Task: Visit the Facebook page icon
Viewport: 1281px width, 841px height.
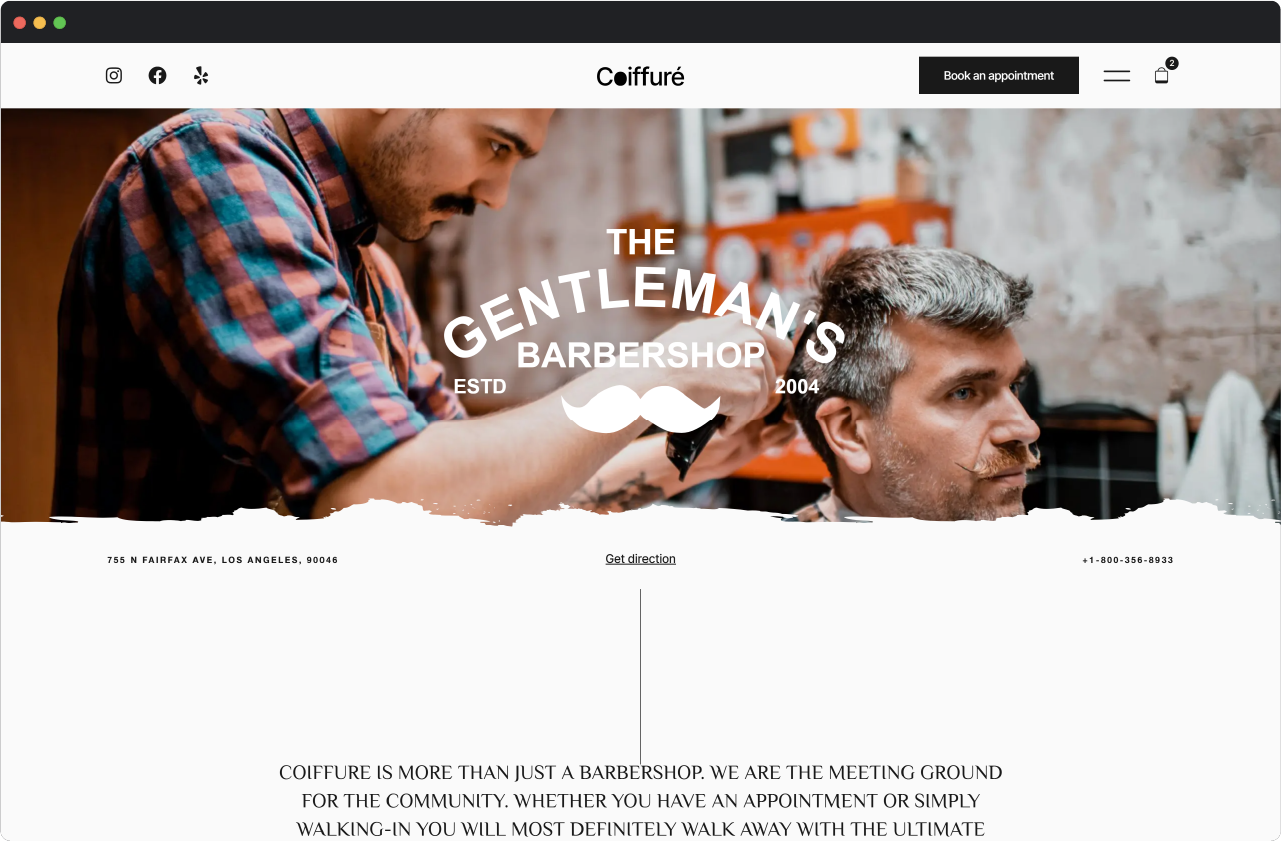Action: [x=157, y=75]
